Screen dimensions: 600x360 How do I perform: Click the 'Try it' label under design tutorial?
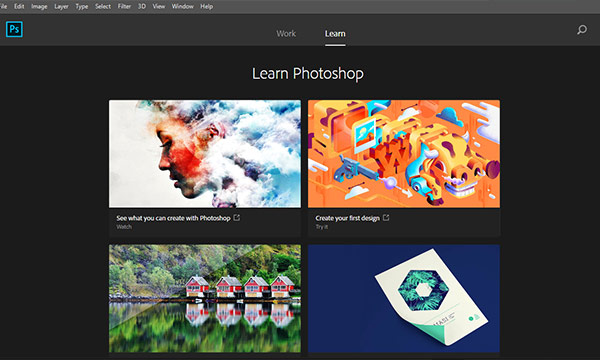[x=322, y=227]
